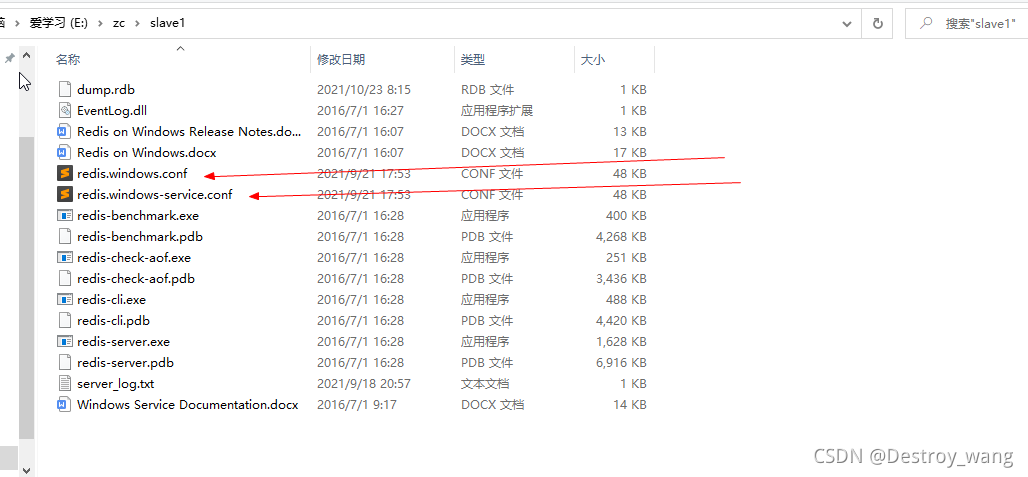Navigate to the zc folder breadcrumb
The width and height of the screenshot is (1028, 477).
pyautogui.click(x=118, y=23)
